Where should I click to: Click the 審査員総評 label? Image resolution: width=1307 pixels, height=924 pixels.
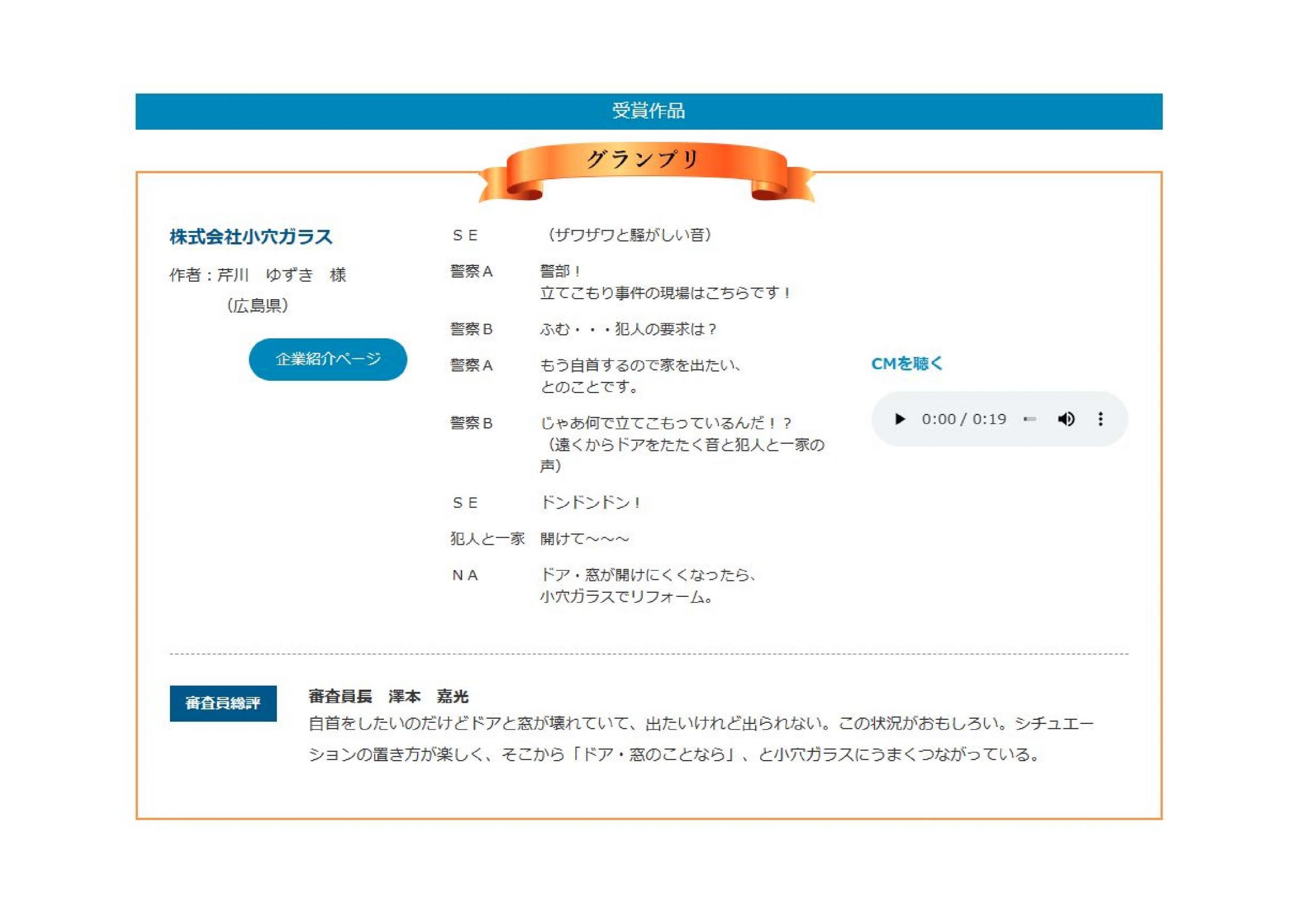pyautogui.click(x=223, y=703)
